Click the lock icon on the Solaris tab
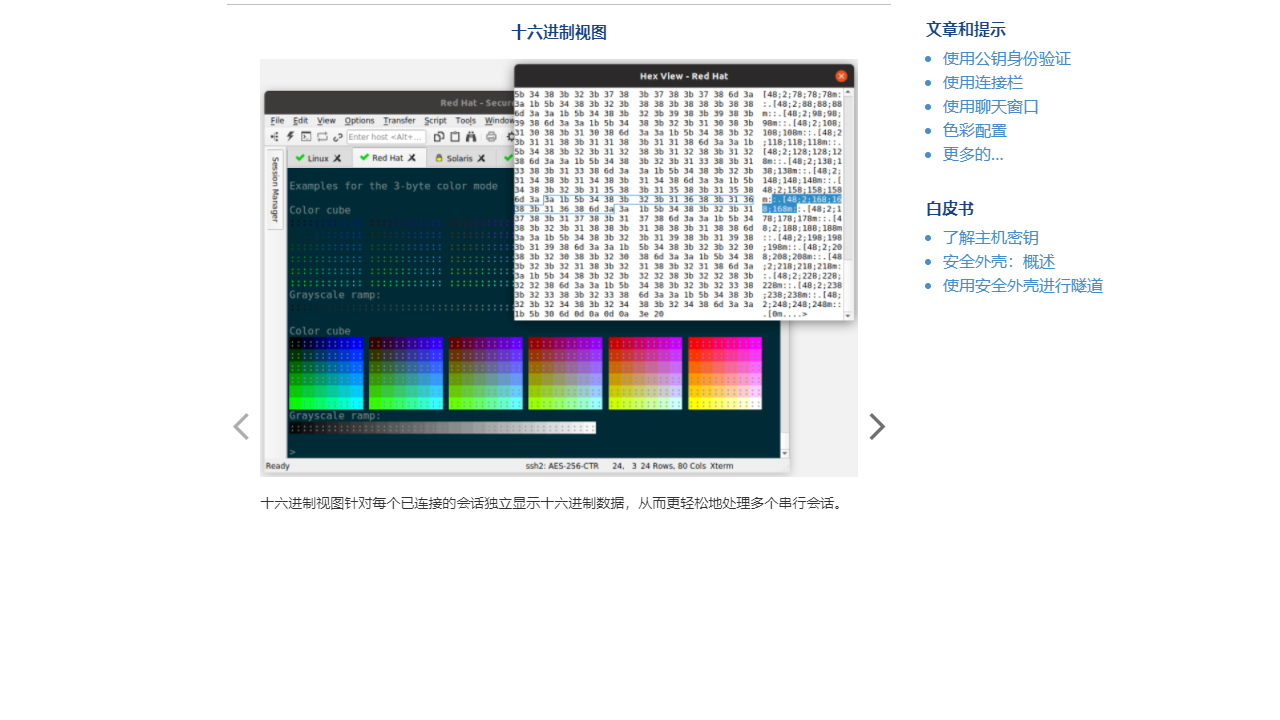This screenshot has height=720, width=1280. (x=439, y=158)
